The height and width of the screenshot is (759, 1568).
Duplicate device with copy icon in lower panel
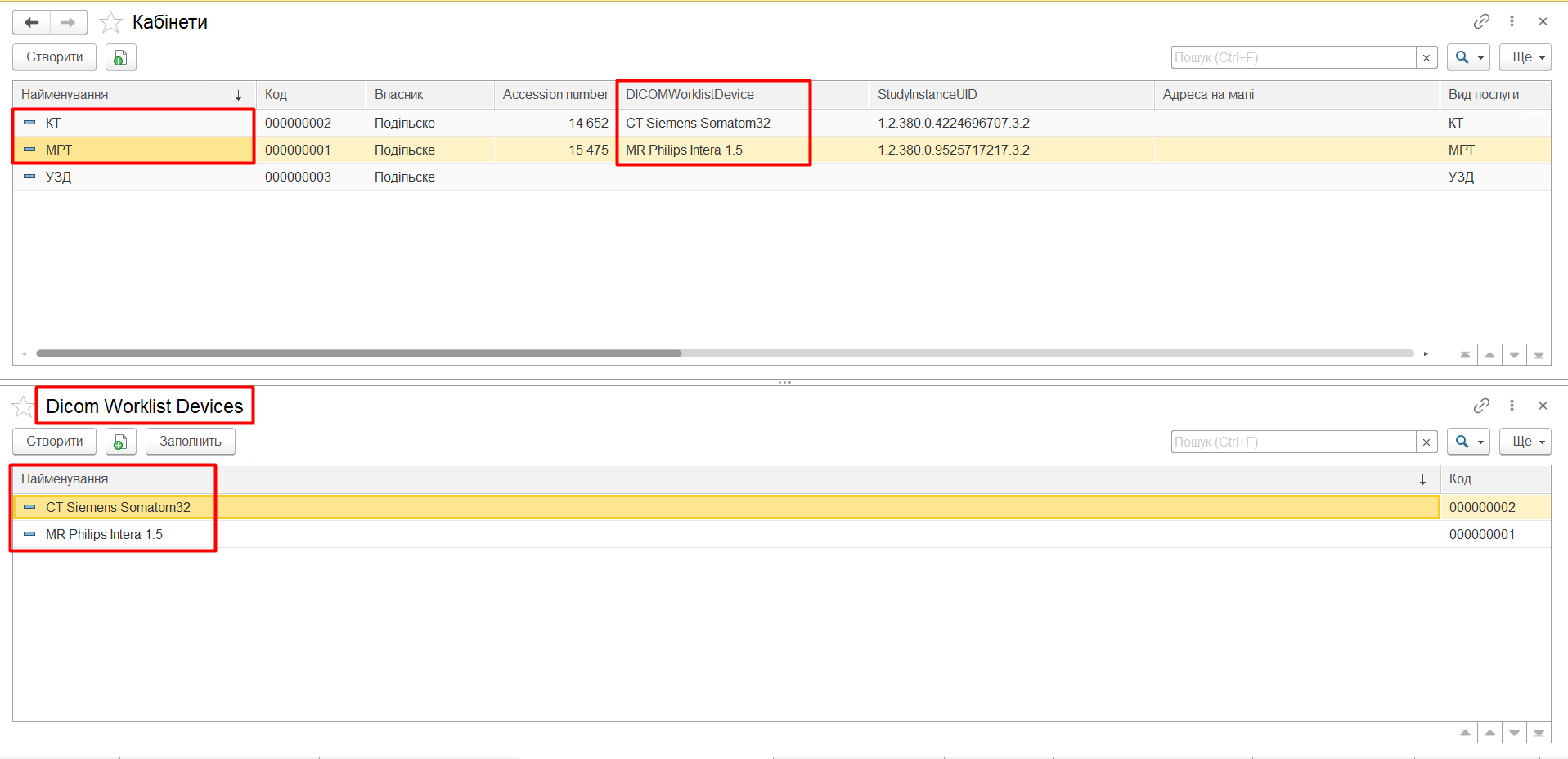click(120, 442)
